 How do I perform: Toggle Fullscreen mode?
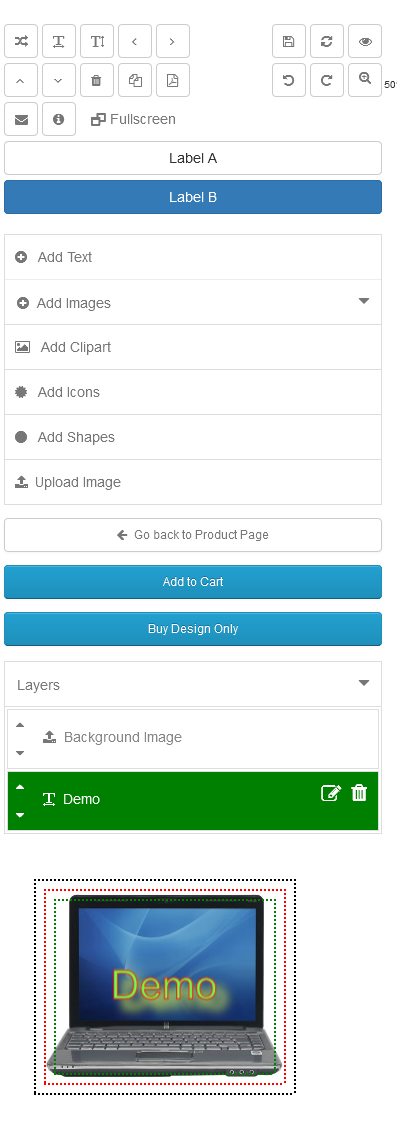click(133, 119)
